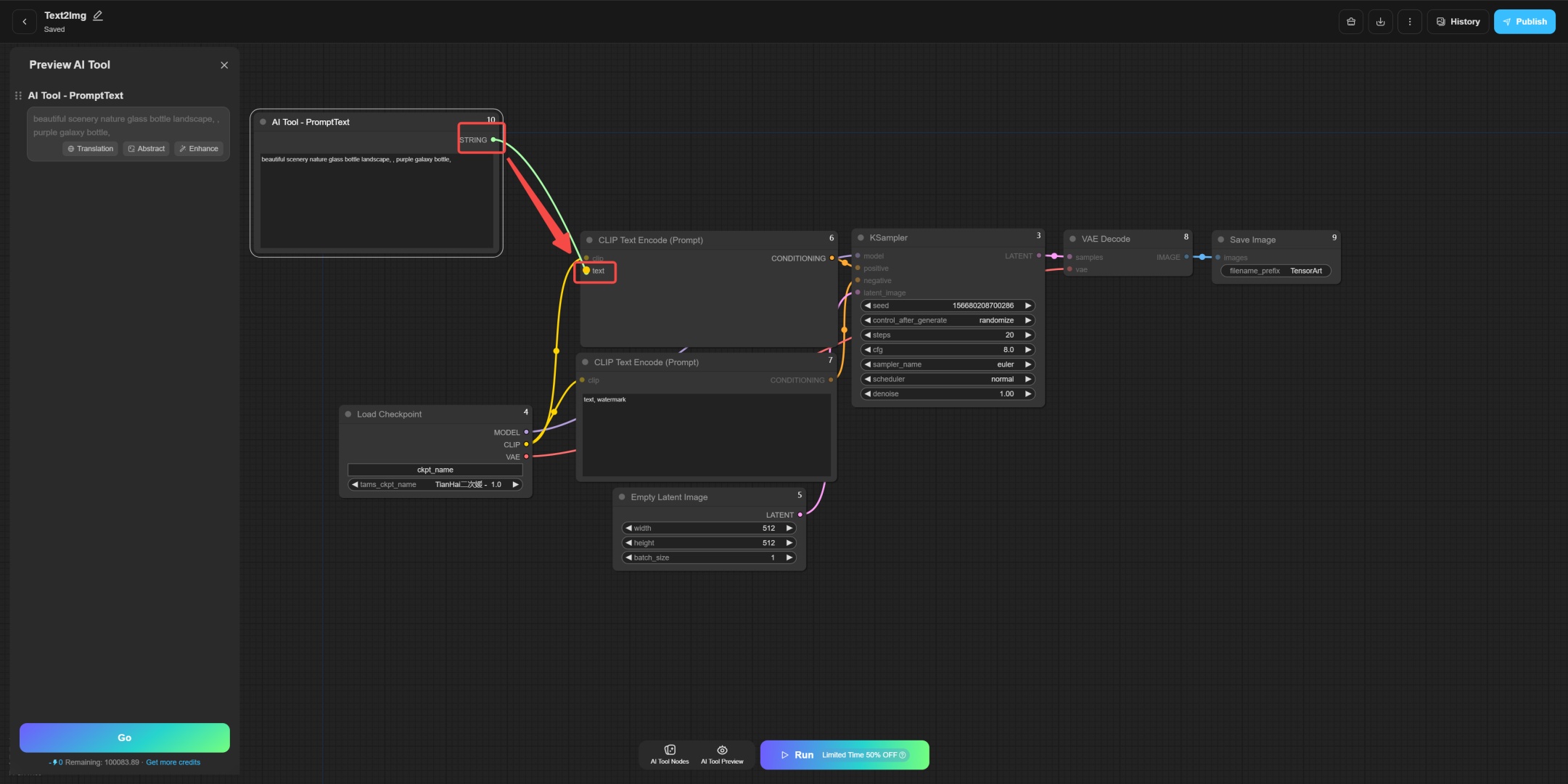
Task: Click the Translation button
Action: 91,149
